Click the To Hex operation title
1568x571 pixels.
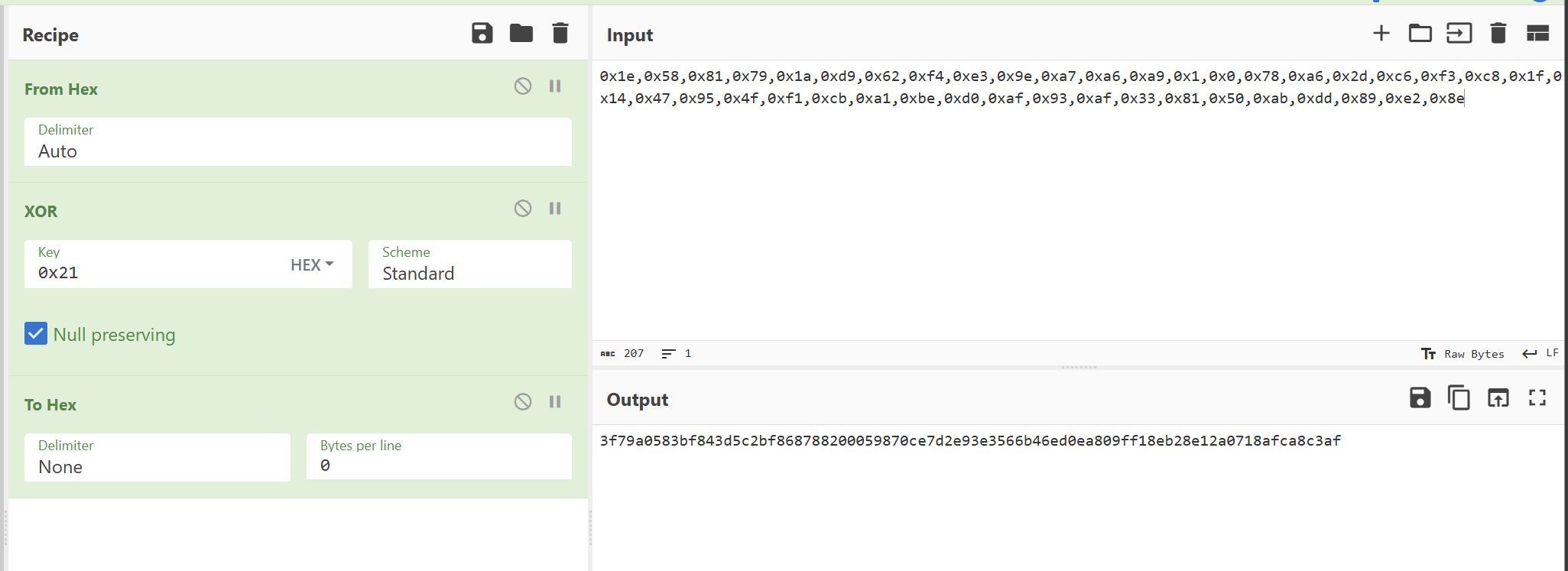pyautogui.click(x=50, y=405)
